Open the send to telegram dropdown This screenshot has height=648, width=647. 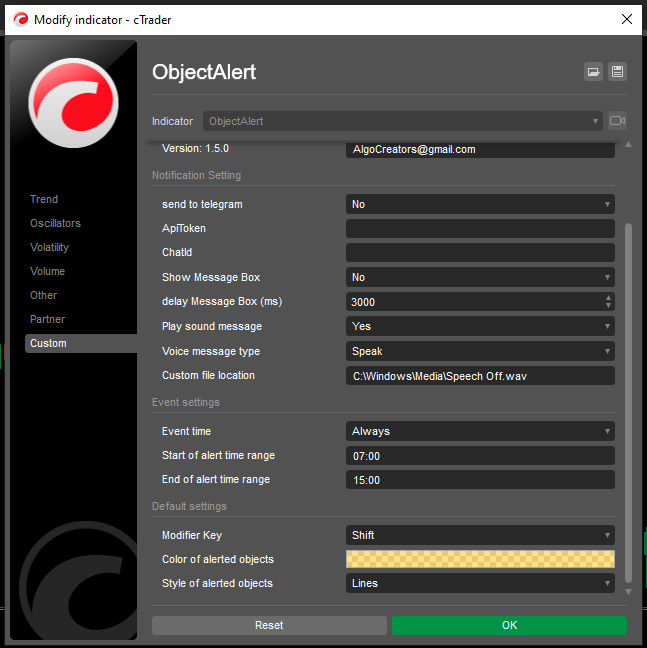(480, 204)
